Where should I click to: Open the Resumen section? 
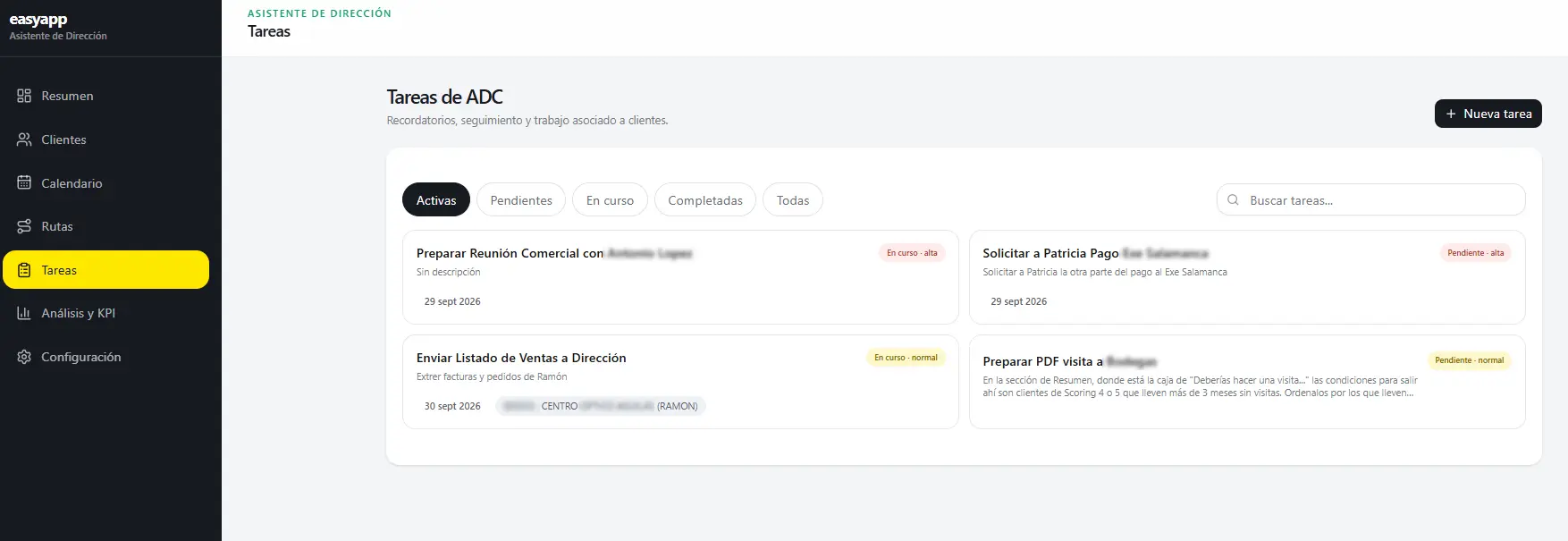click(x=105, y=96)
